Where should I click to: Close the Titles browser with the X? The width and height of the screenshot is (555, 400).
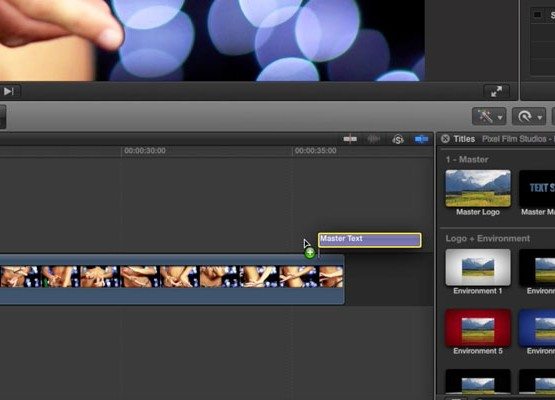pos(445,139)
